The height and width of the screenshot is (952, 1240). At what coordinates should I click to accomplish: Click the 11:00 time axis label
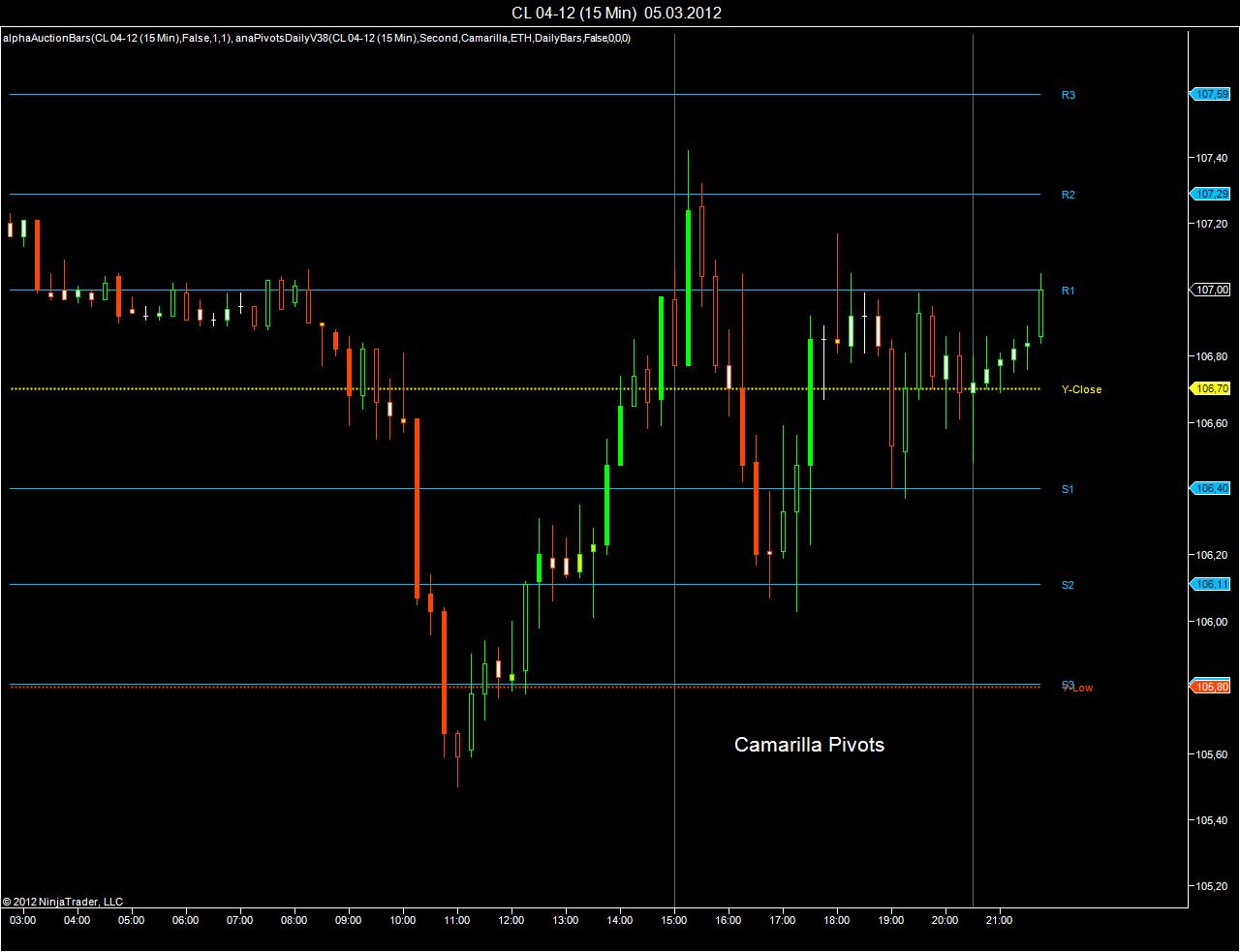click(x=456, y=920)
